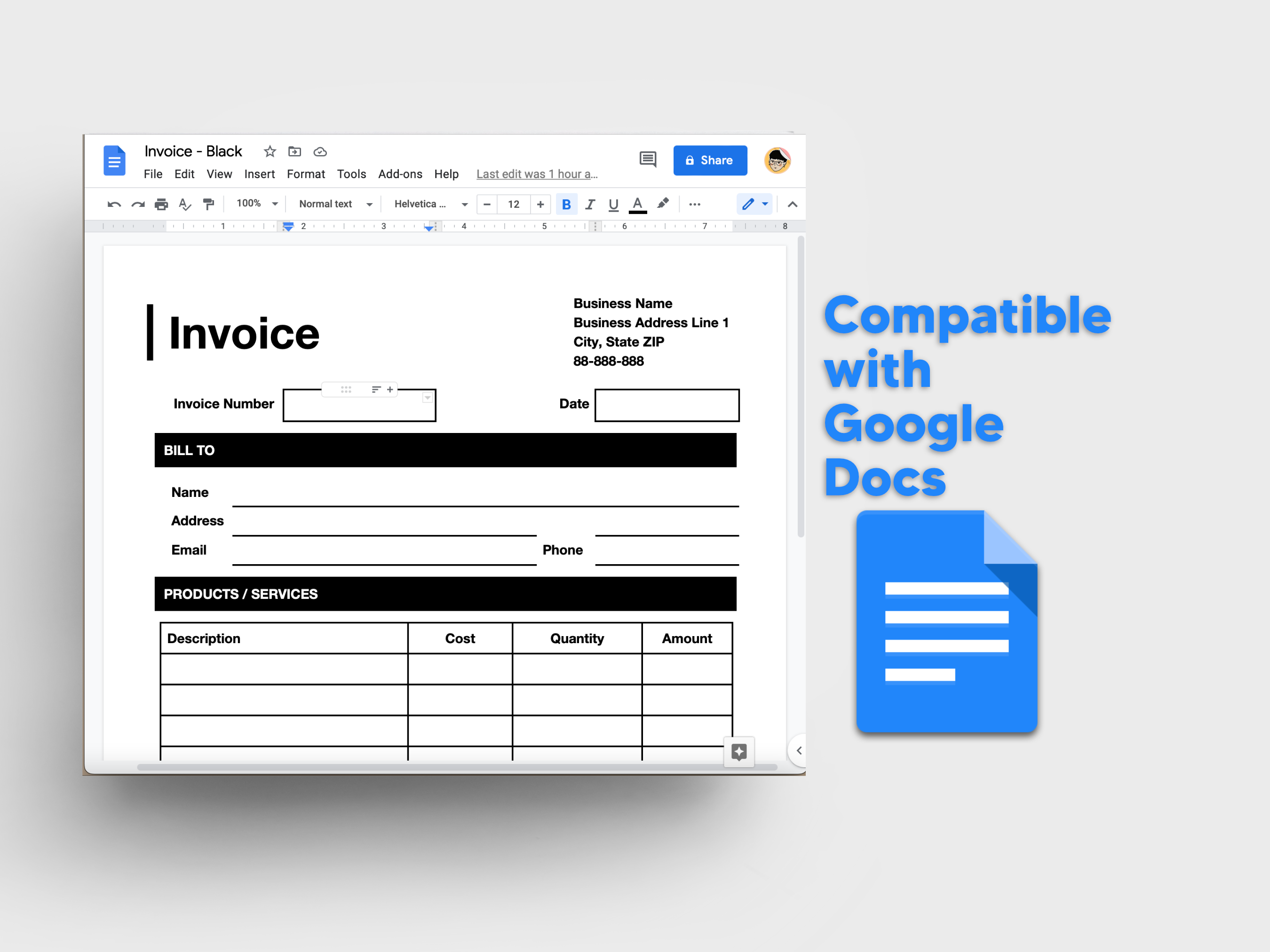
Task: Open version history via Last edit link
Action: [x=537, y=174]
